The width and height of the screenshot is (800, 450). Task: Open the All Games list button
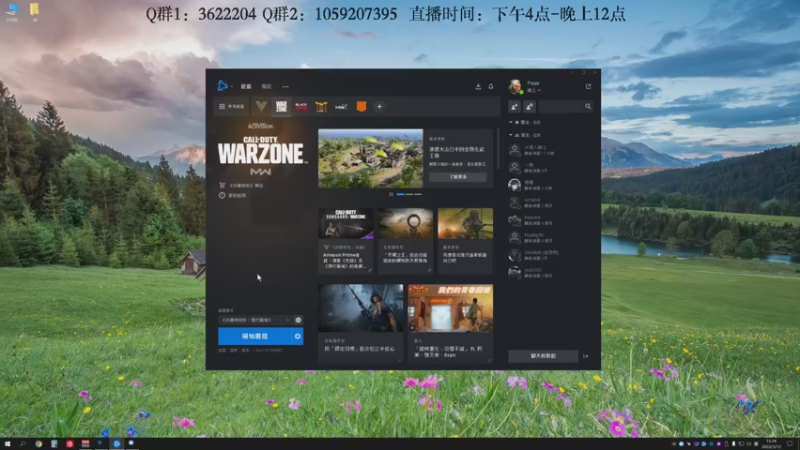[x=232, y=107]
